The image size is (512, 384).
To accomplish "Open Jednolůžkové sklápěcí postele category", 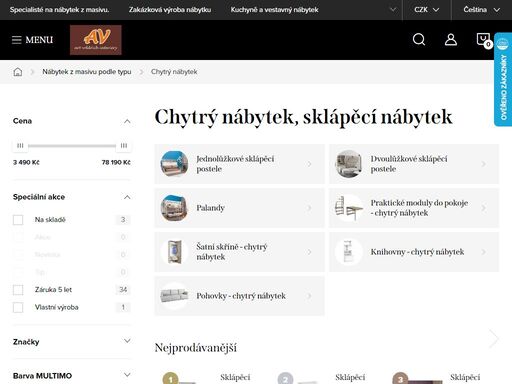I will coord(239,164).
